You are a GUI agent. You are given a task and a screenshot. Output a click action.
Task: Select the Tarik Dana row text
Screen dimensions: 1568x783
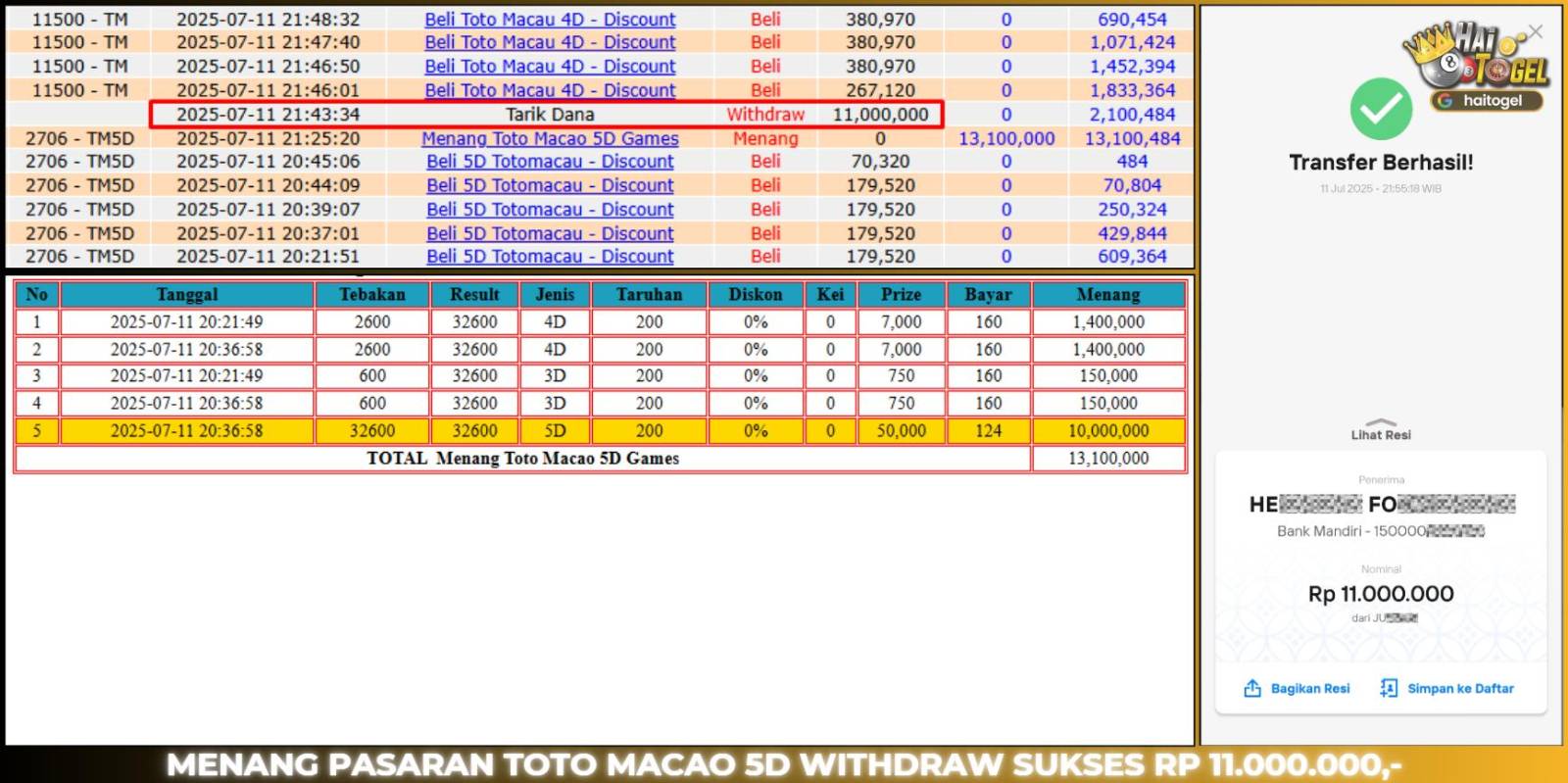(x=550, y=114)
